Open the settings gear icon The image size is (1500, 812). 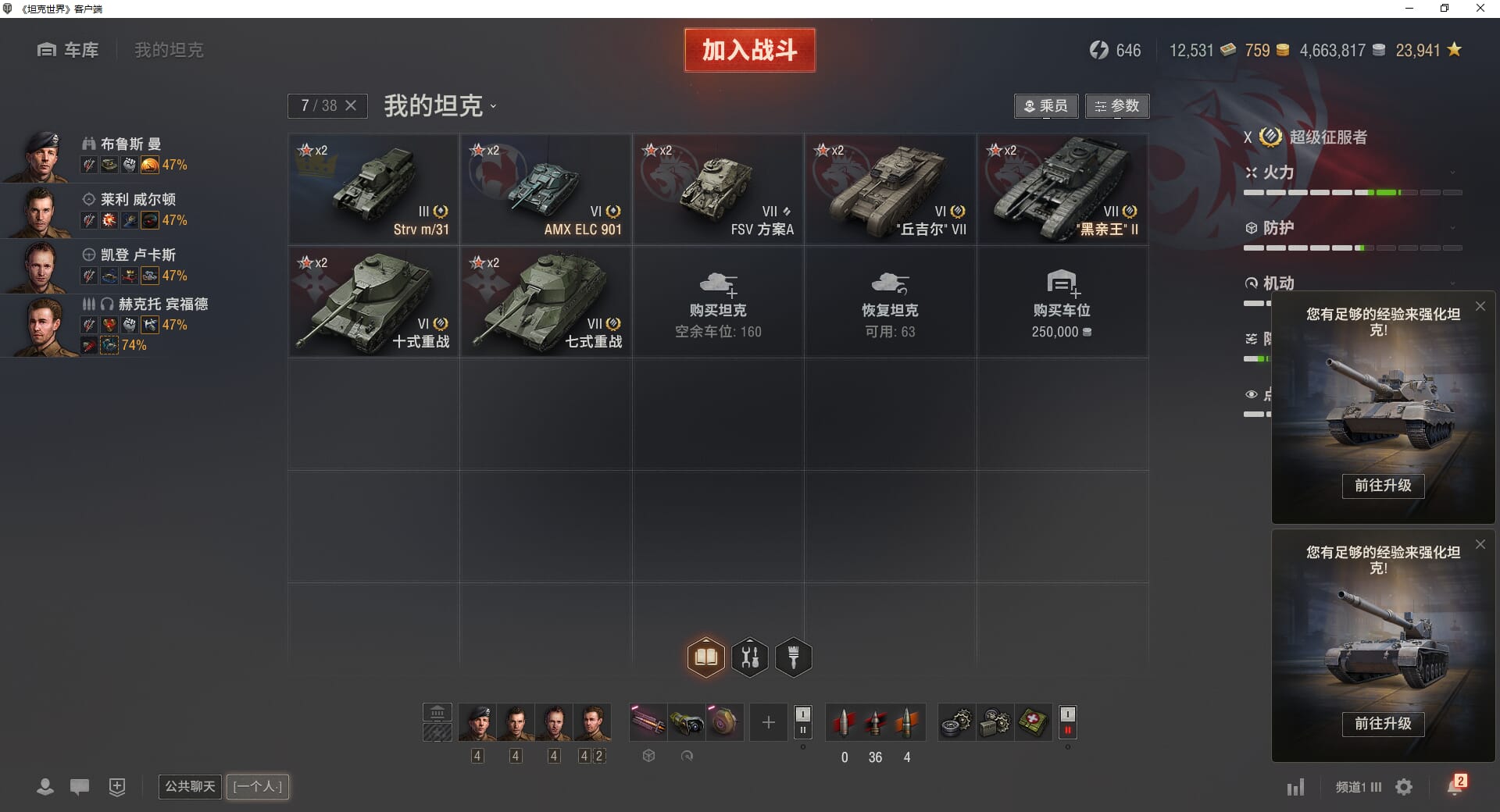1404,787
